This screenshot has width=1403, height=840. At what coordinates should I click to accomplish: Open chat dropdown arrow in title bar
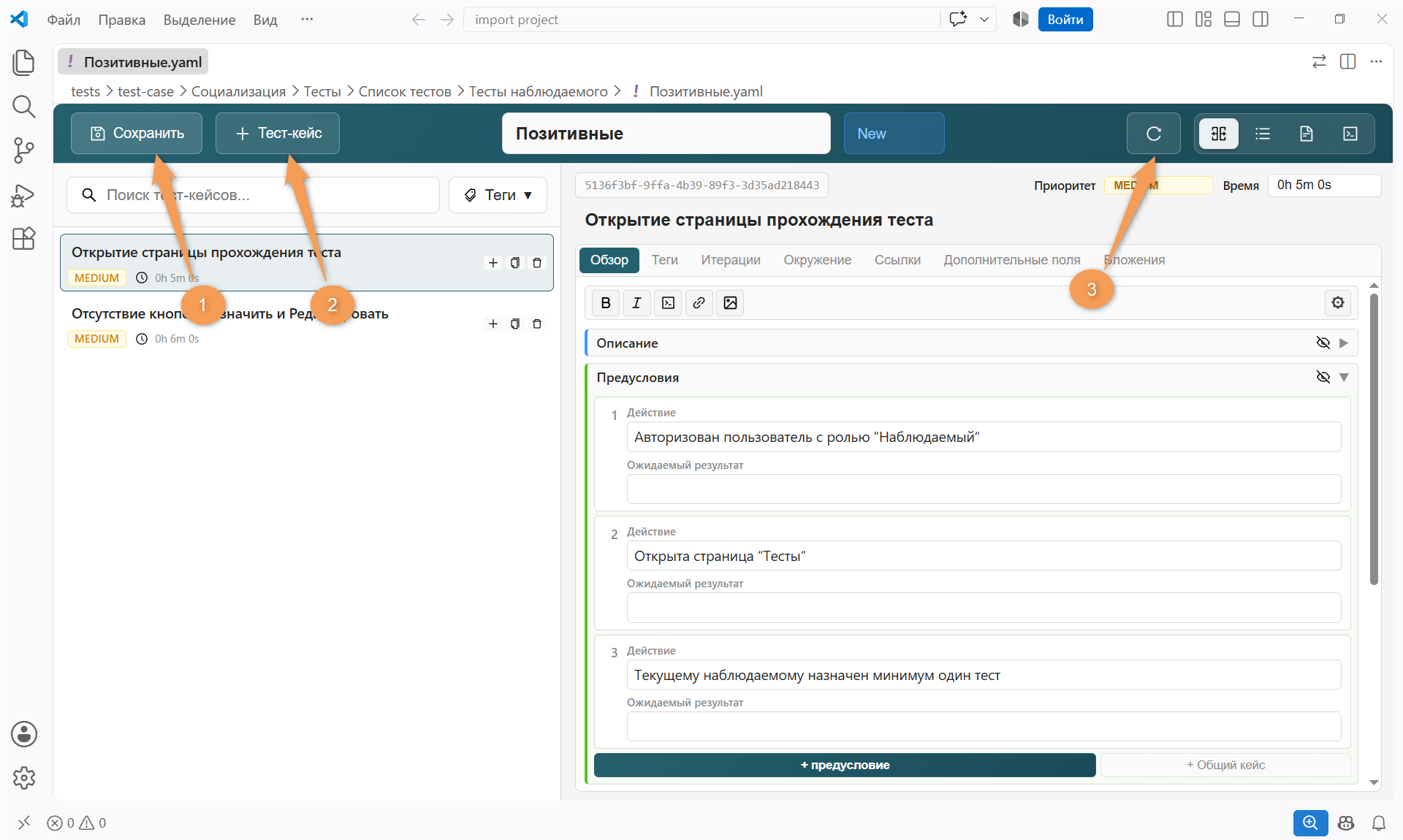[x=984, y=20]
